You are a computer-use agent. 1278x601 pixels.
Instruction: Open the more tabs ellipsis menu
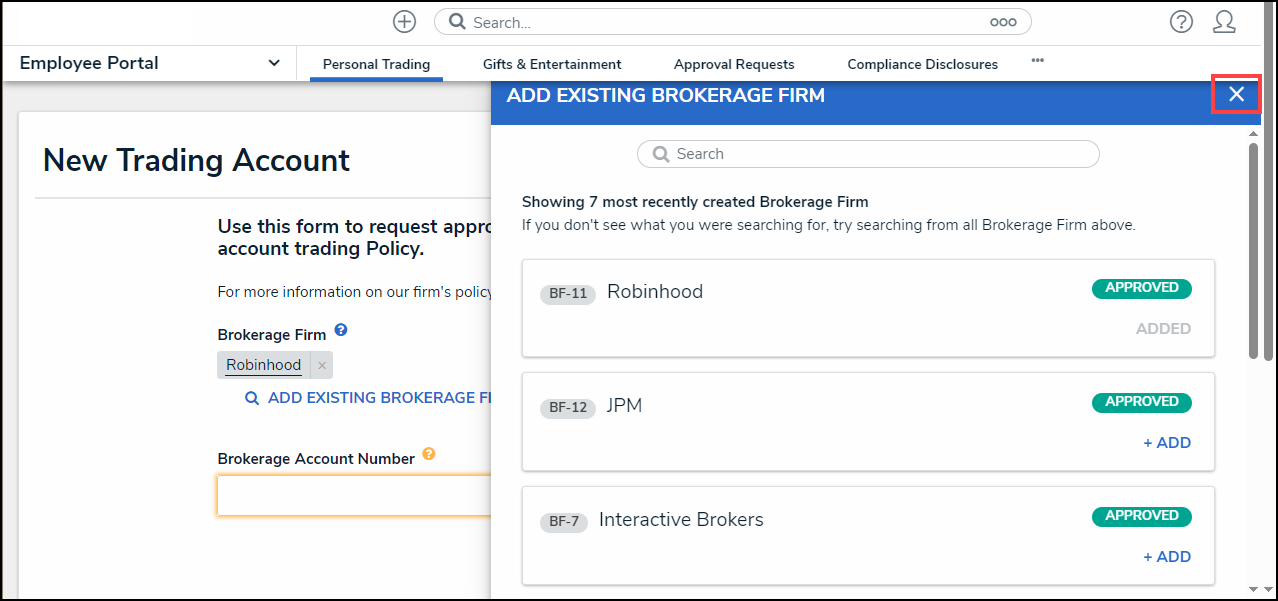coord(1037,61)
